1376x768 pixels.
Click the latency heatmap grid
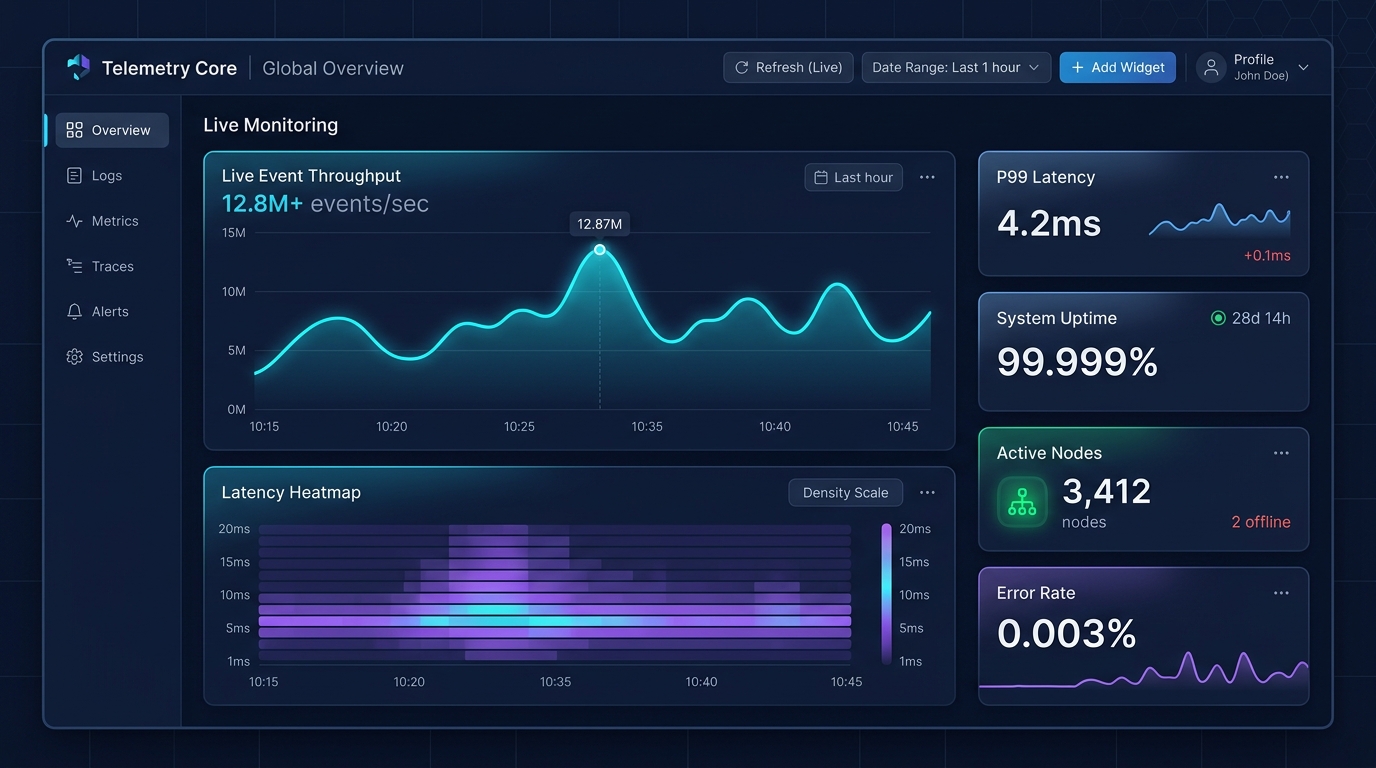pyautogui.click(x=555, y=594)
